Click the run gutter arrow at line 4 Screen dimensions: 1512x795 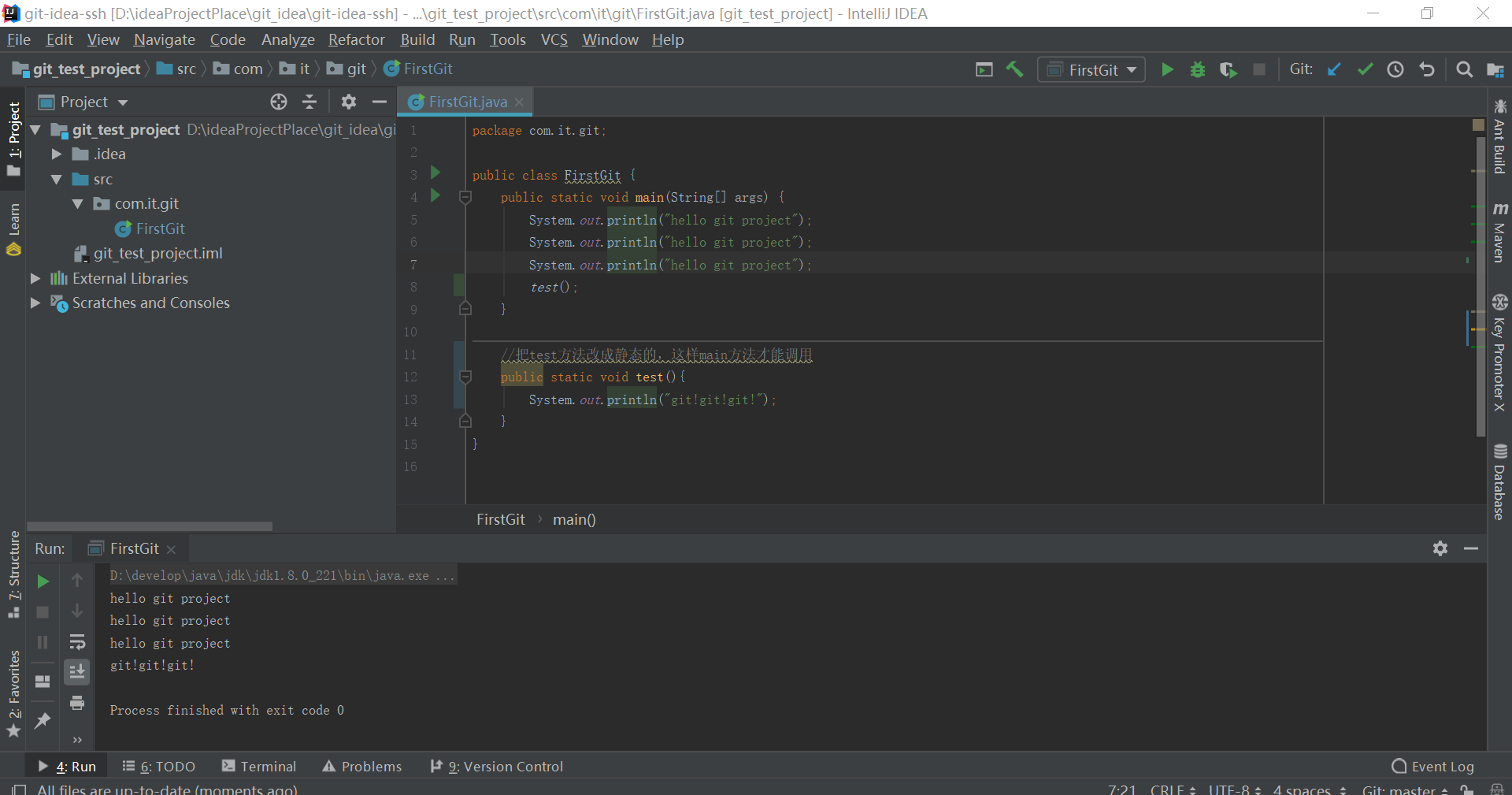click(435, 195)
